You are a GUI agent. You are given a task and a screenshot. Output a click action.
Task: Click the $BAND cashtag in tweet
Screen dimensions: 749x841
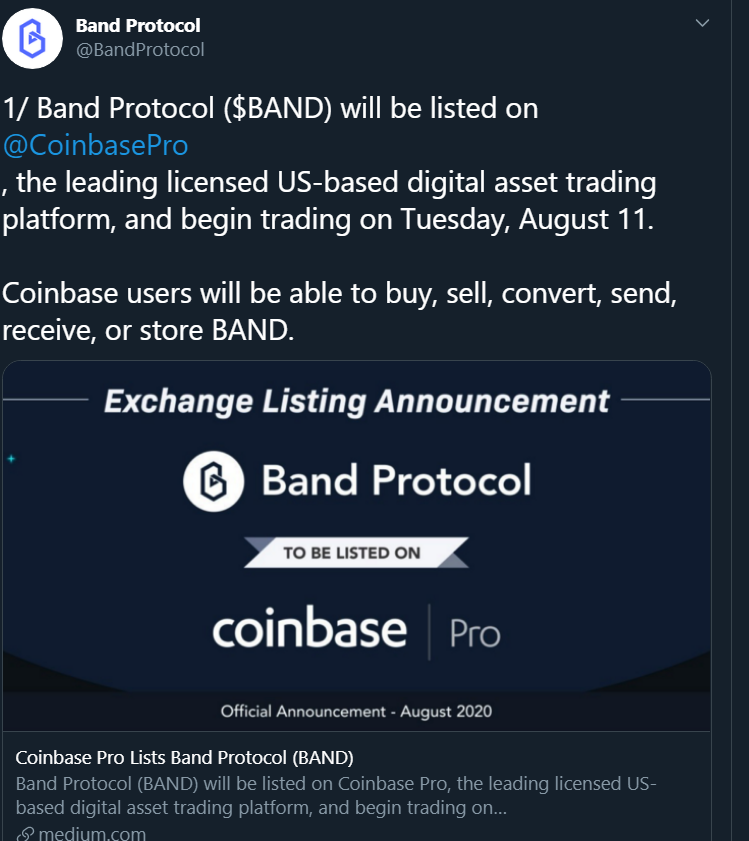pos(278,108)
